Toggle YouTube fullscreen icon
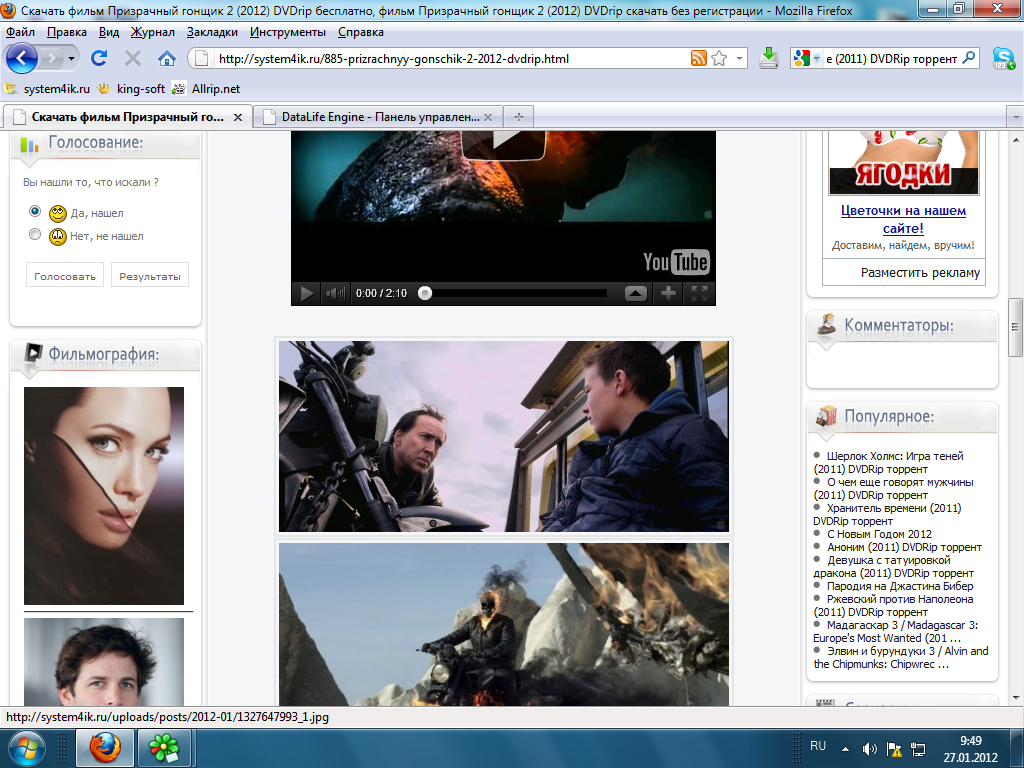Screen dimensions: 1024x768 pos(699,293)
